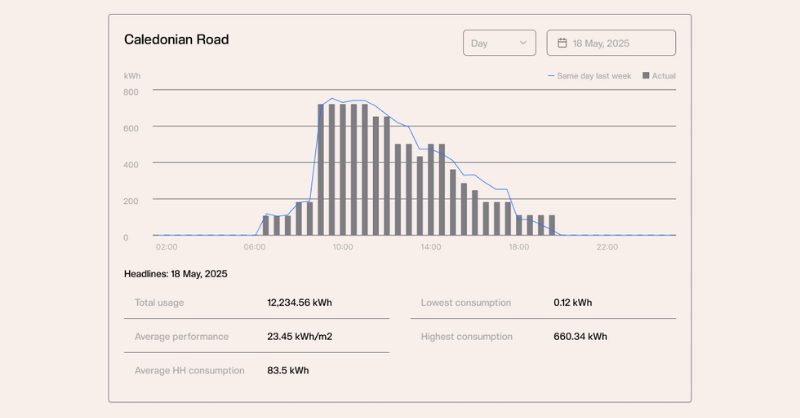Screen dimensions: 800x418
Task: Click the chevron arrow in Day selector
Action: pyautogui.click(x=523, y=43)
